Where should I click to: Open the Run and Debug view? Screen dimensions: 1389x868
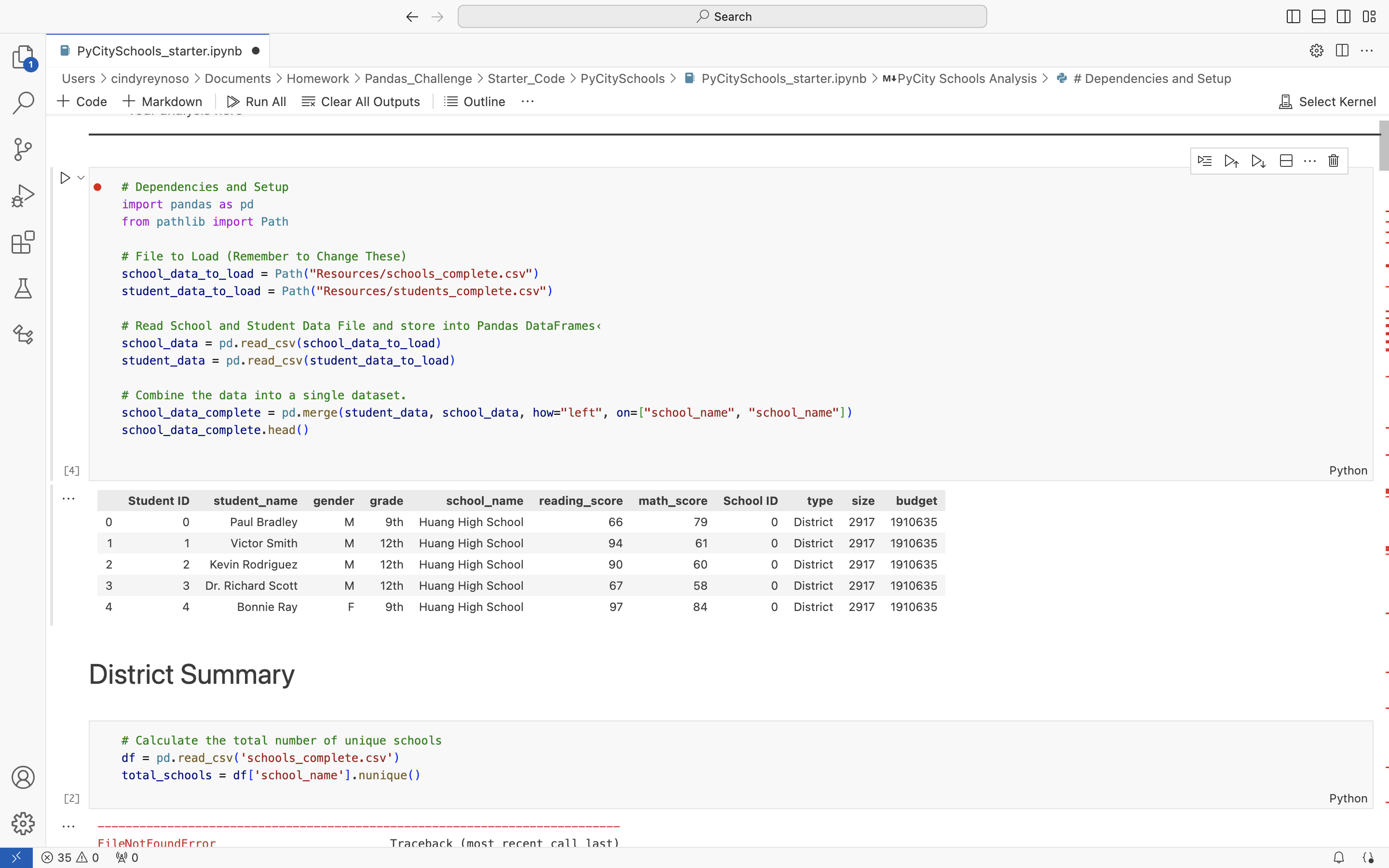tap(23, 196)
